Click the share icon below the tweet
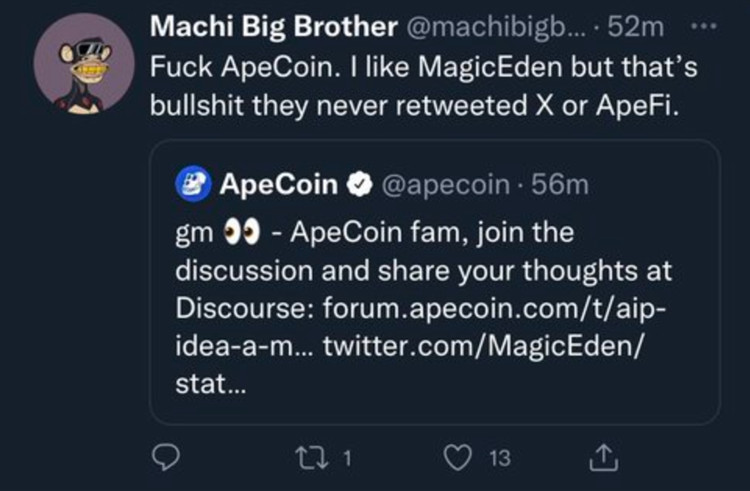The image size is (750, 491). (x=602, y=458)
